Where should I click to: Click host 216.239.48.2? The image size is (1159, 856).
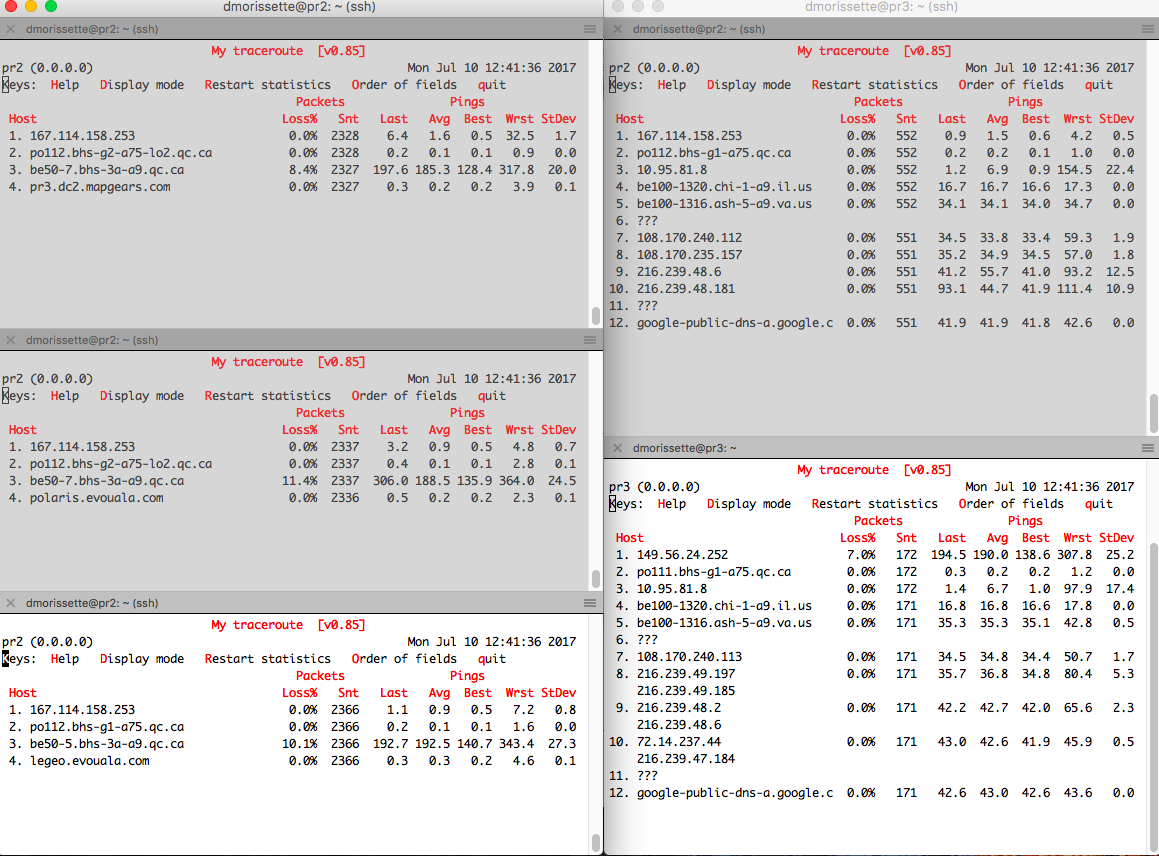[679, 708]
